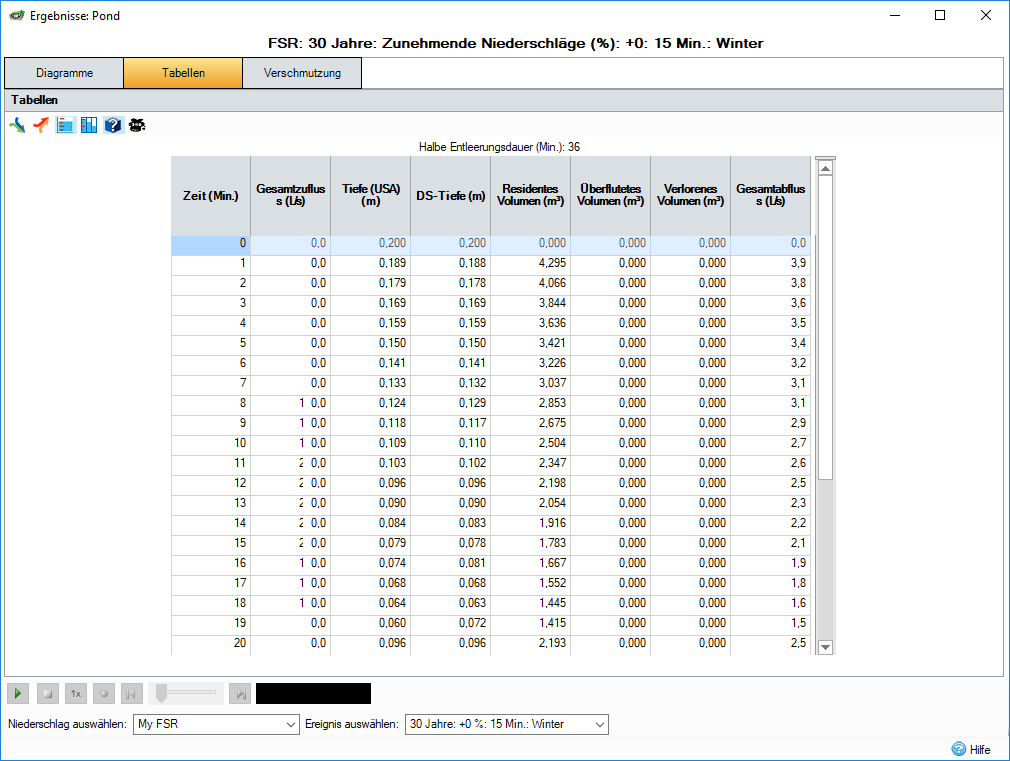Viewport: 1010px width, 761px height.
Task: Click the table scrollbar up arrow
Action: pos(825,168)
